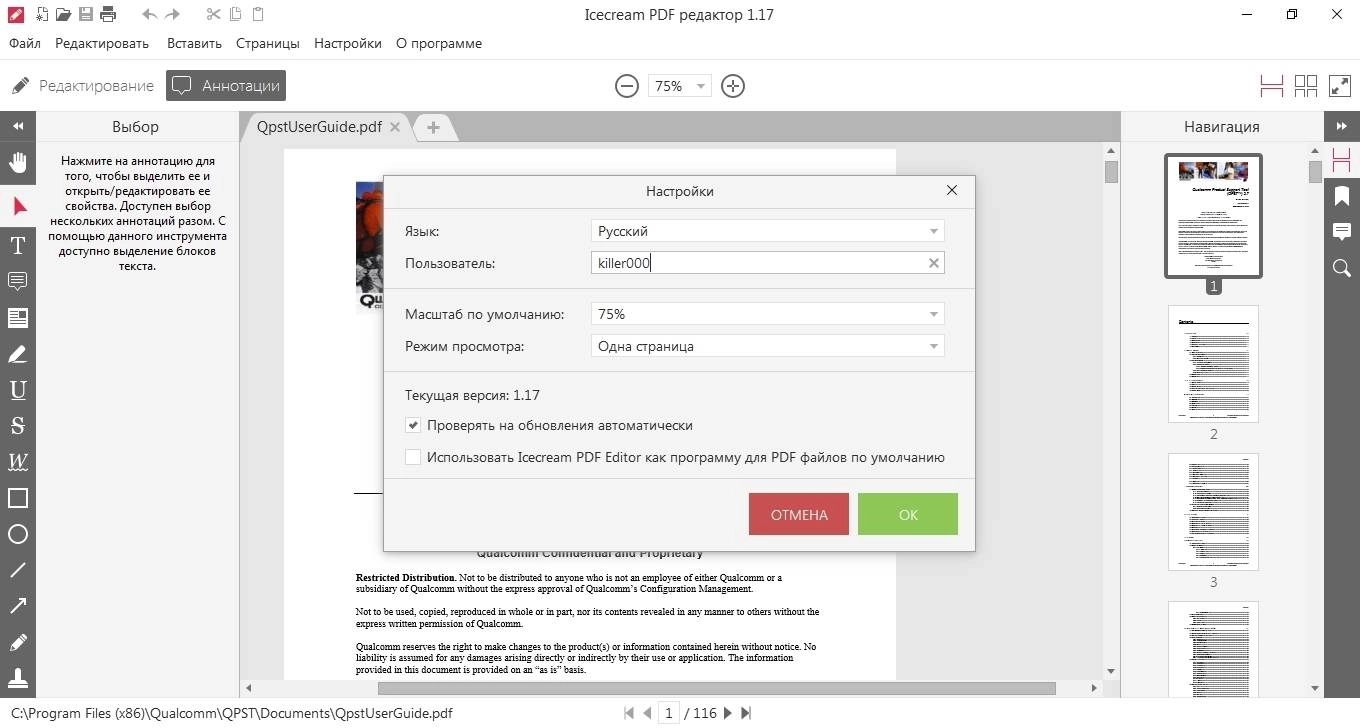Go to next page arrow

click(x=728, y=713)
